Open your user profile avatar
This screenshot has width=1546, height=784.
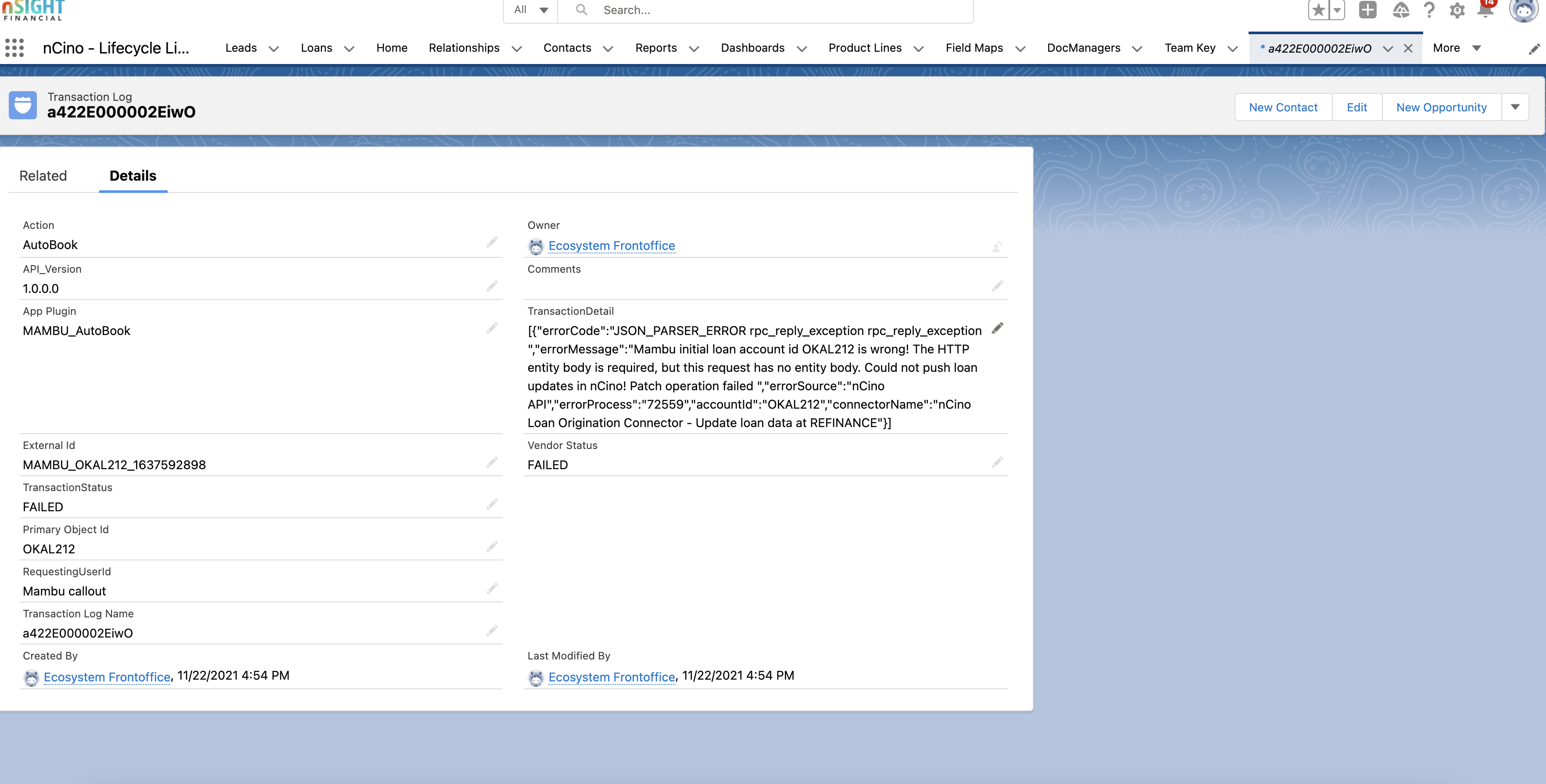click(x=1525, y=10)
